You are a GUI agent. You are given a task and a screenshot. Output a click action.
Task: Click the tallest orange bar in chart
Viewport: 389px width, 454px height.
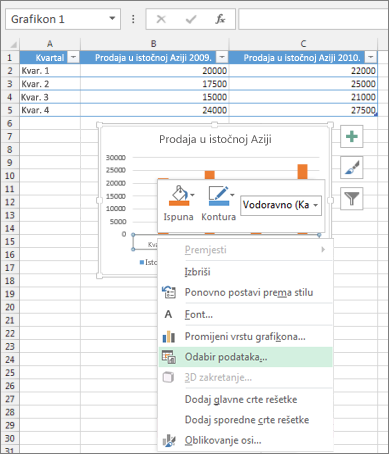click(x=302, y=172)
